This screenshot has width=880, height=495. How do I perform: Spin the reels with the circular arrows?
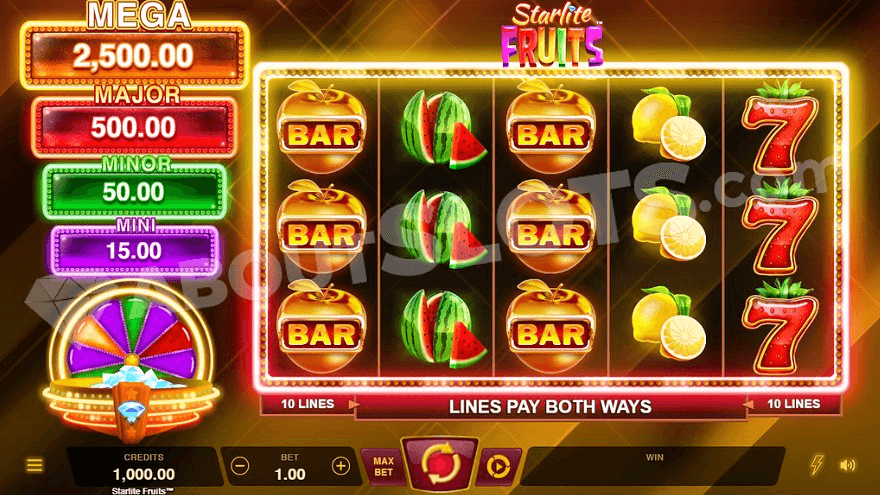441,464
